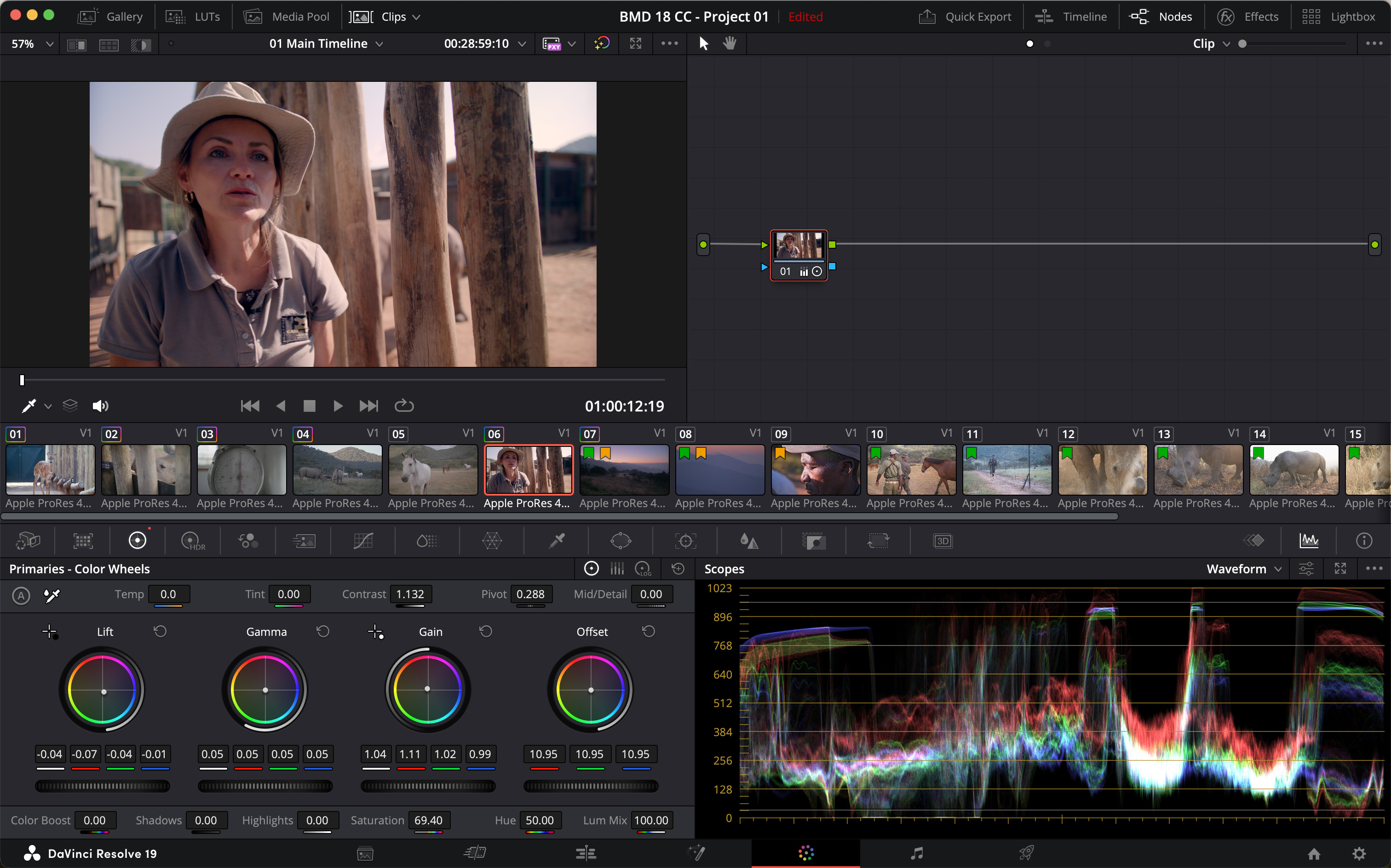The height and width of the screenshot is (868, 1391).
Task: Toggle the Nodes panel
Action: 1161,17
